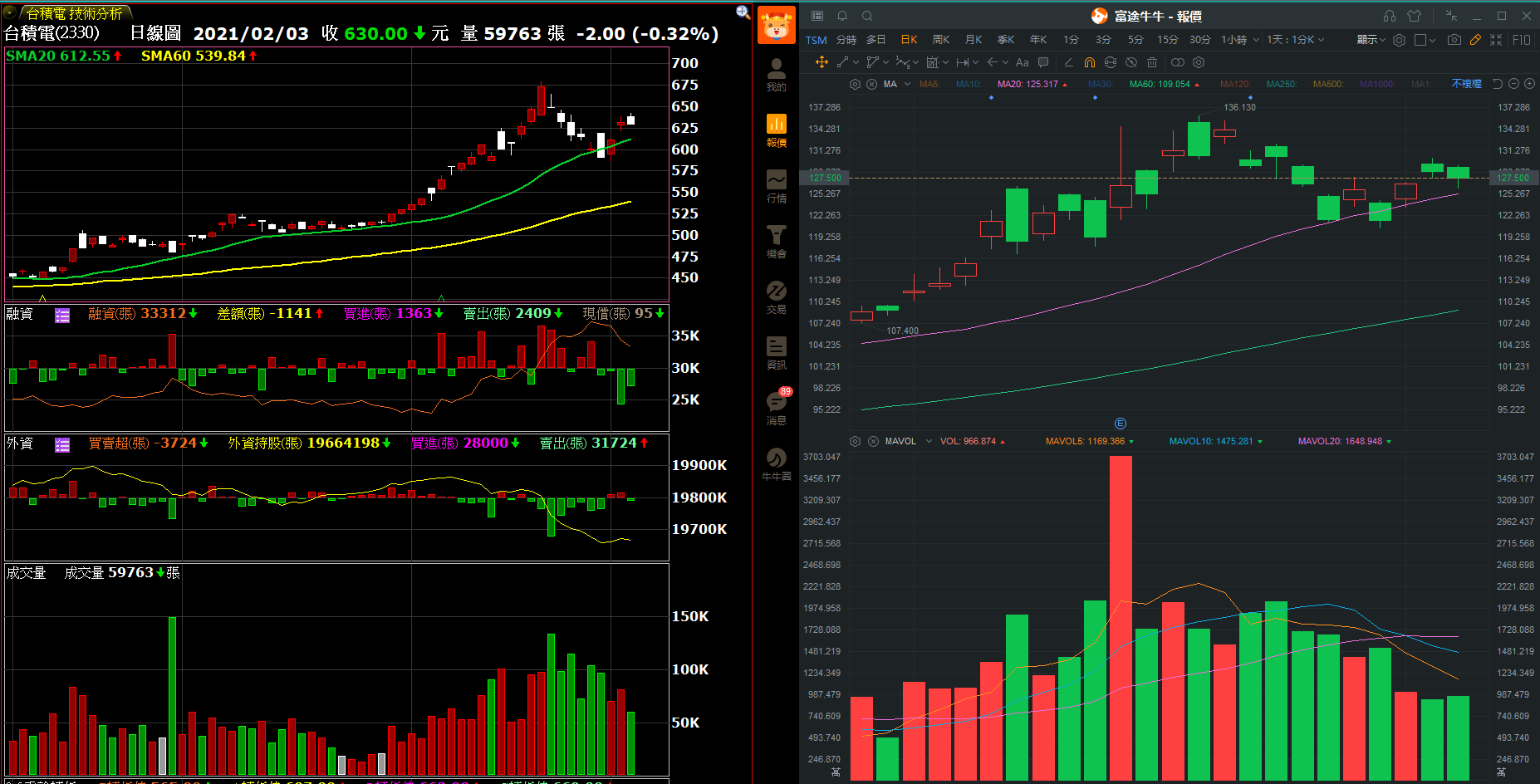1540x784 pixels.
Task: Select the polygon shape drawing tool
Action: click(x=871, y=62)
